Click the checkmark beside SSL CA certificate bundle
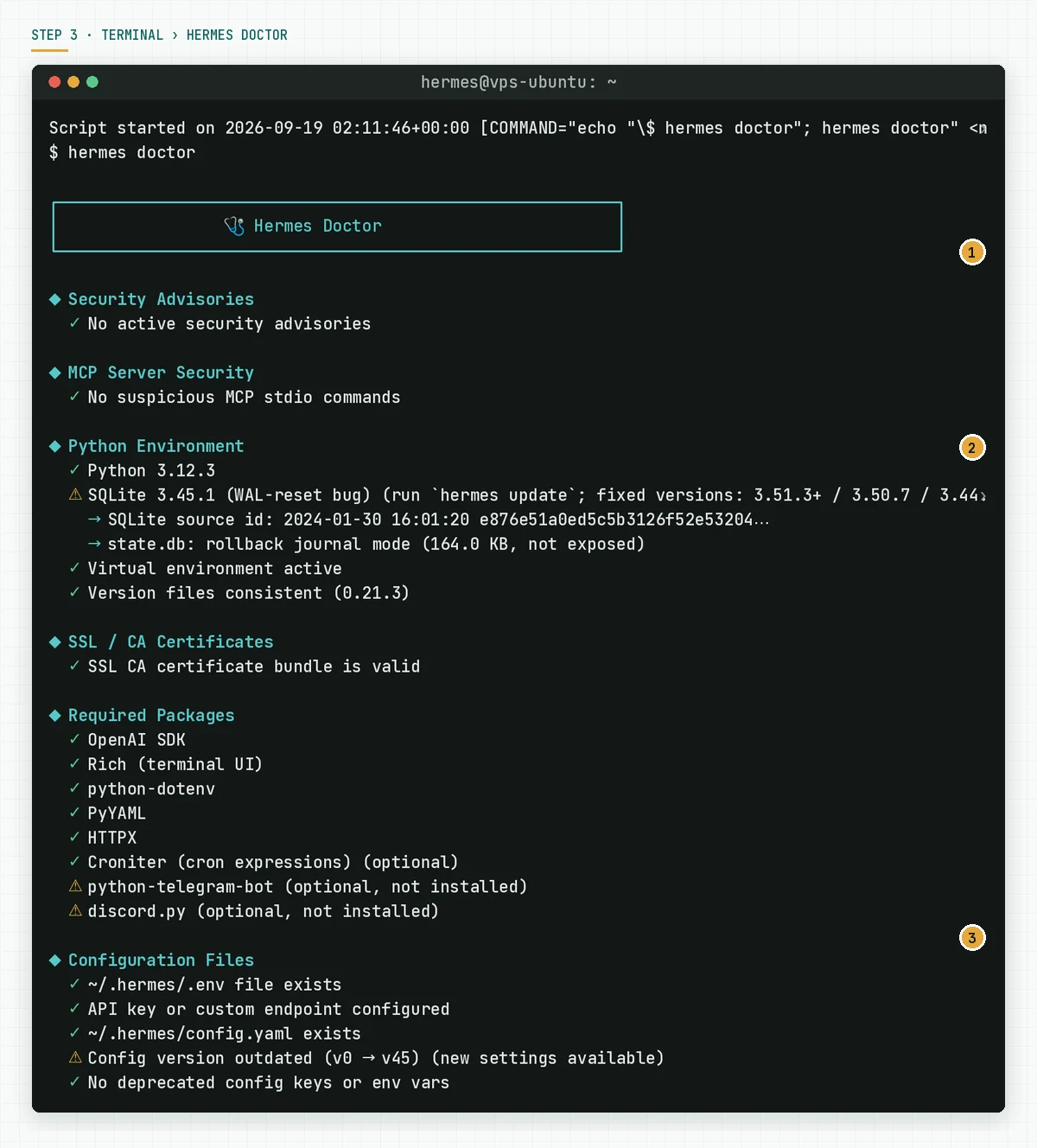The image size is (1037, 1148). pos(75,666)
